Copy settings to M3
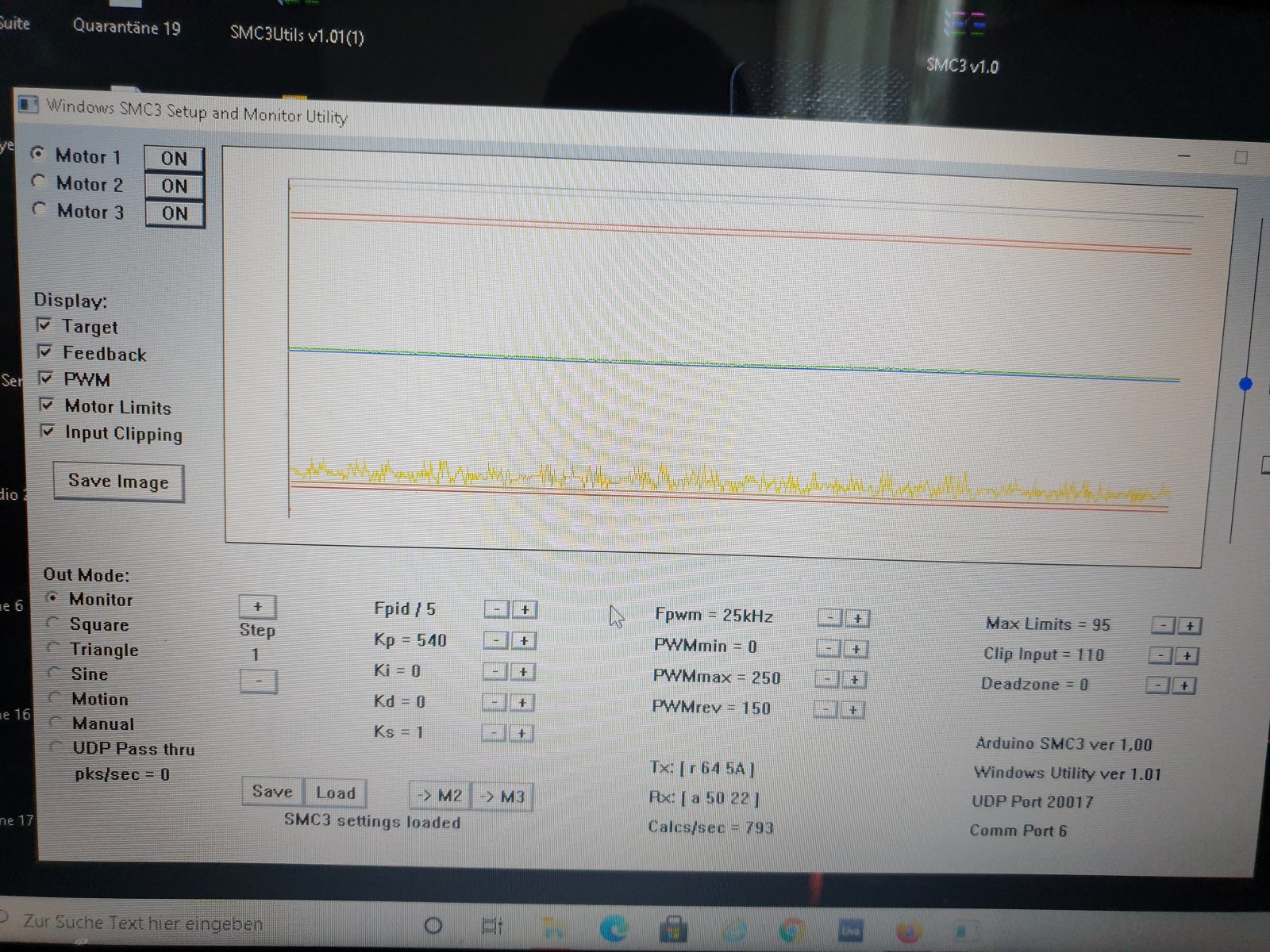This screenshot has height=952, width=1270. [502, 797]
